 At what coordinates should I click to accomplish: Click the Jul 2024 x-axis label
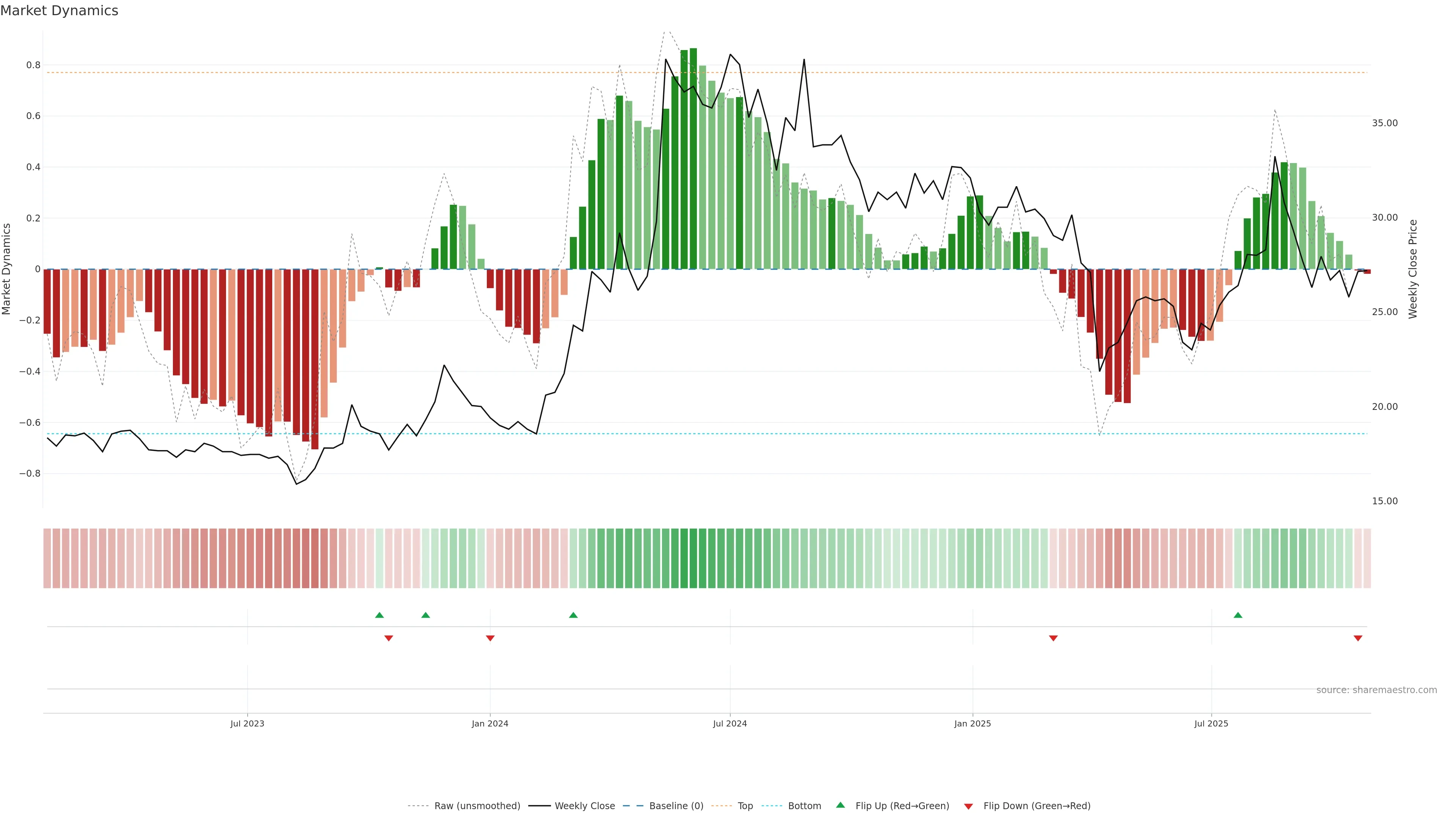(x=730, y=723)
